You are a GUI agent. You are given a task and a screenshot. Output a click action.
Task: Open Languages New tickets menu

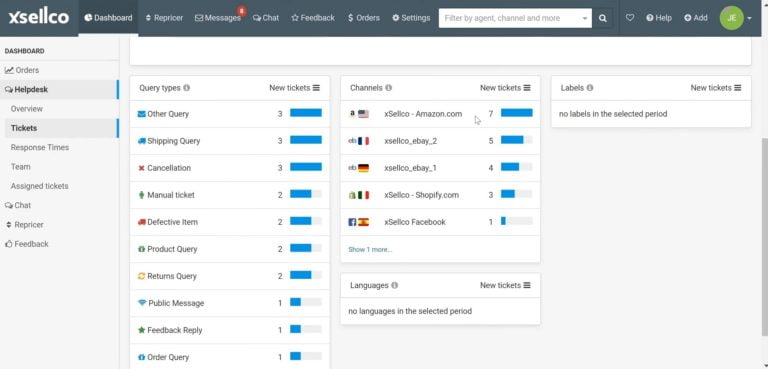(x=505, y=285)
